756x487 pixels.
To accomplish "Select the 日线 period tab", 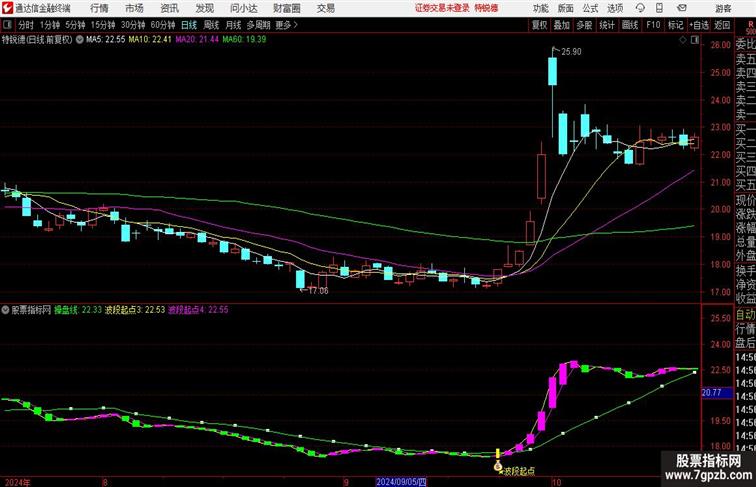I will point(189,25).
